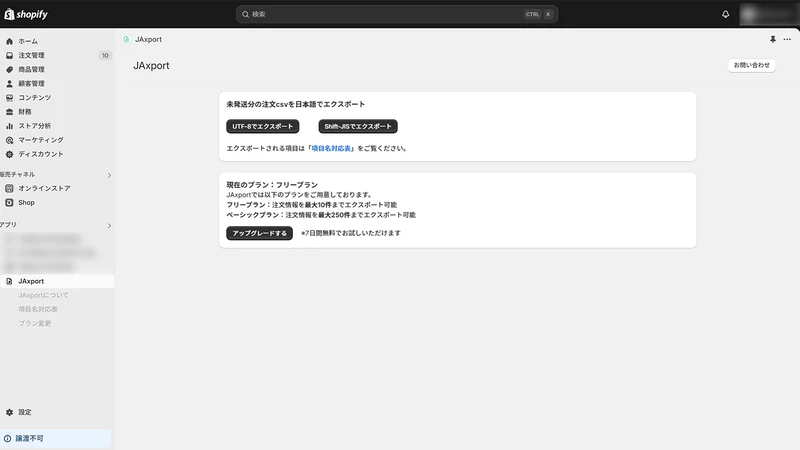Image resolution: width=800 pixels, height=450 pixels.
Task: Click the ベーシックプラン description line
Action: [321, 215]
